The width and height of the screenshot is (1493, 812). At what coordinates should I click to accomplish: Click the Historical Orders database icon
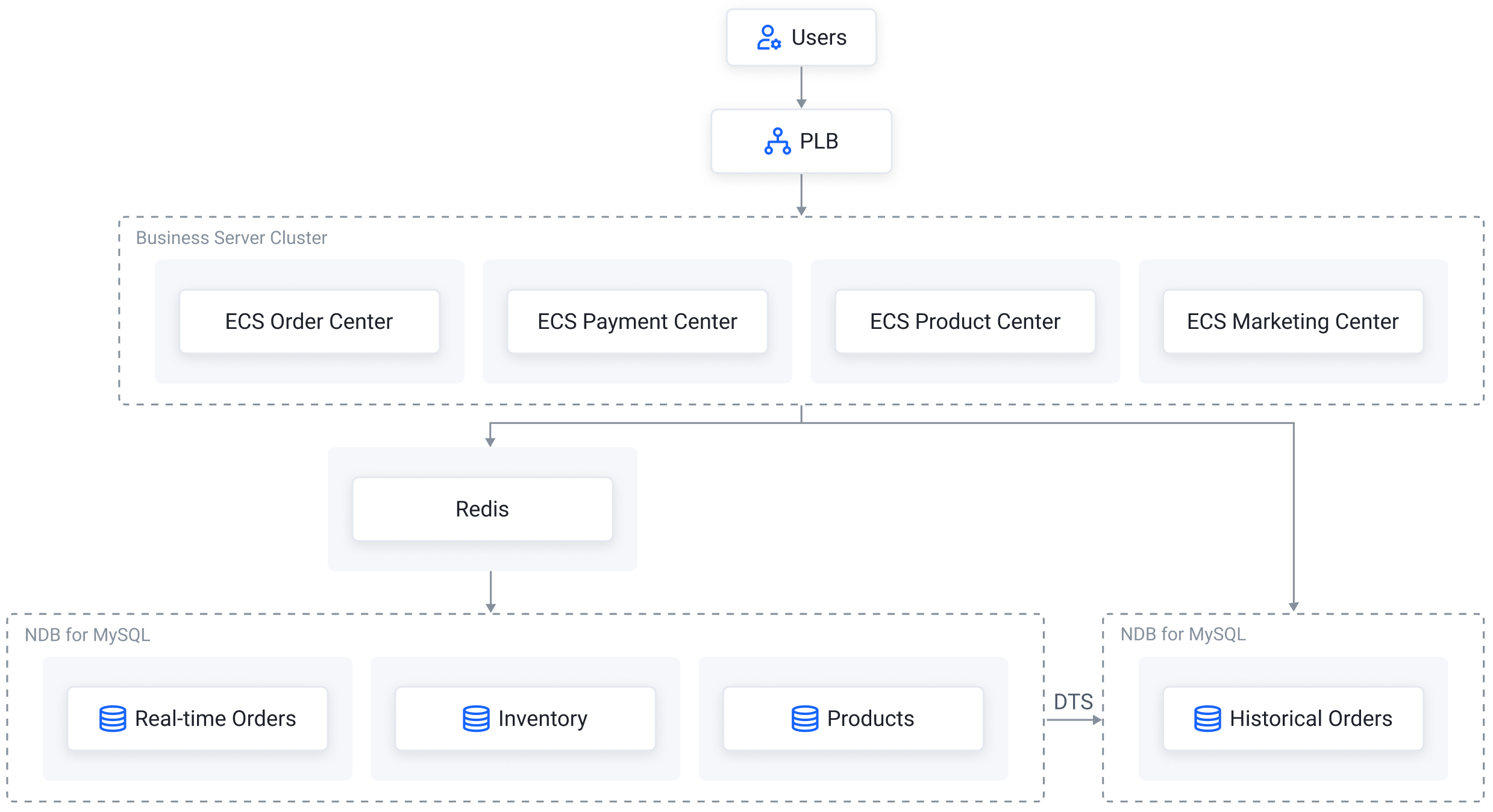point(1207,719)
